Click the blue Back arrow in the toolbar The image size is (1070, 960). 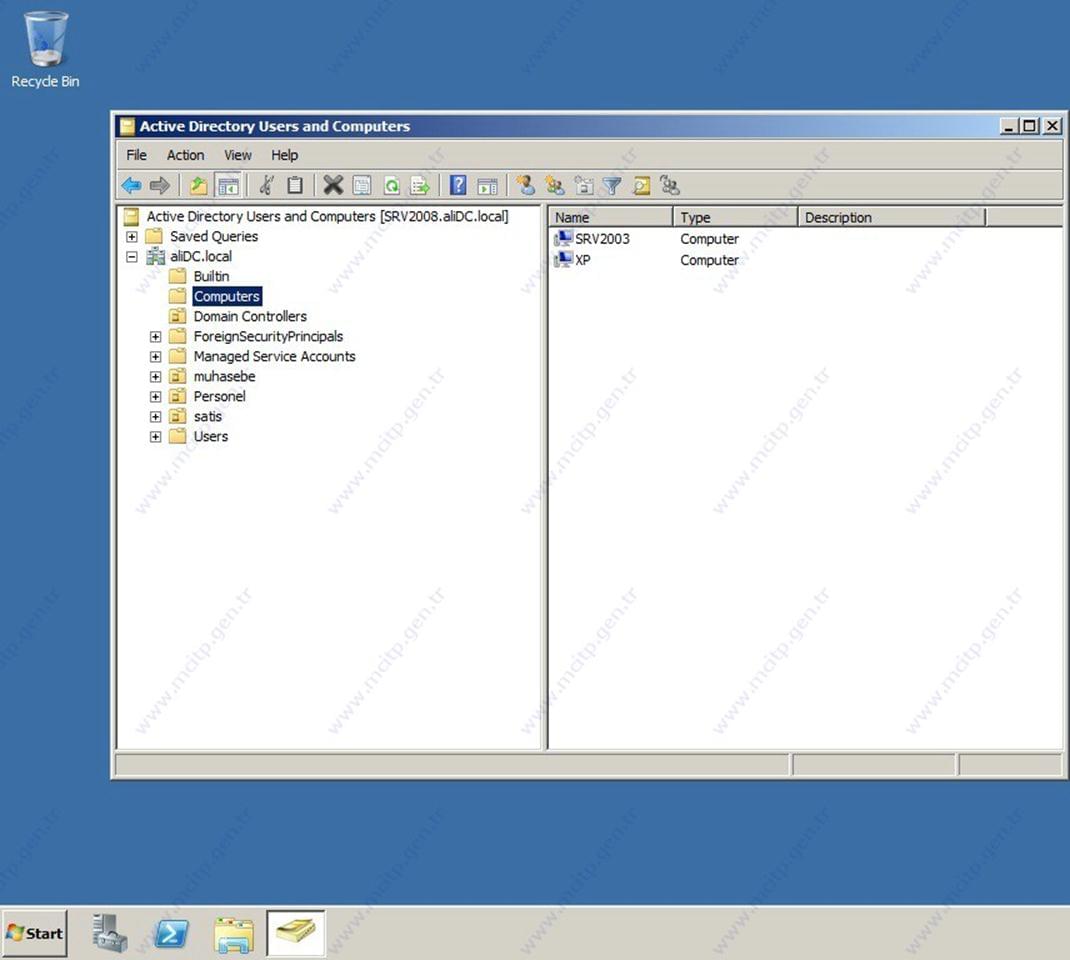[131, 186]
